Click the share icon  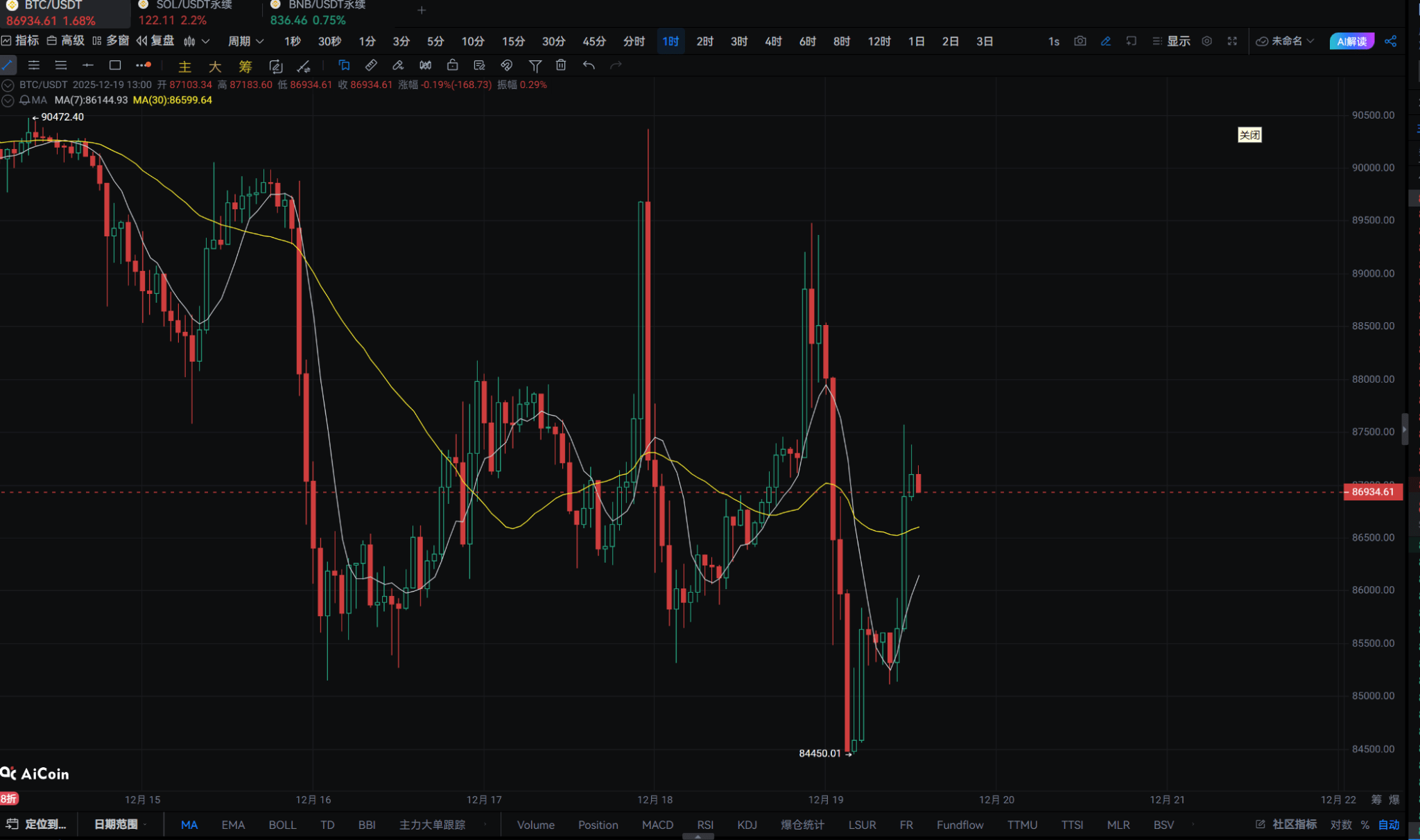[1390, 41]
